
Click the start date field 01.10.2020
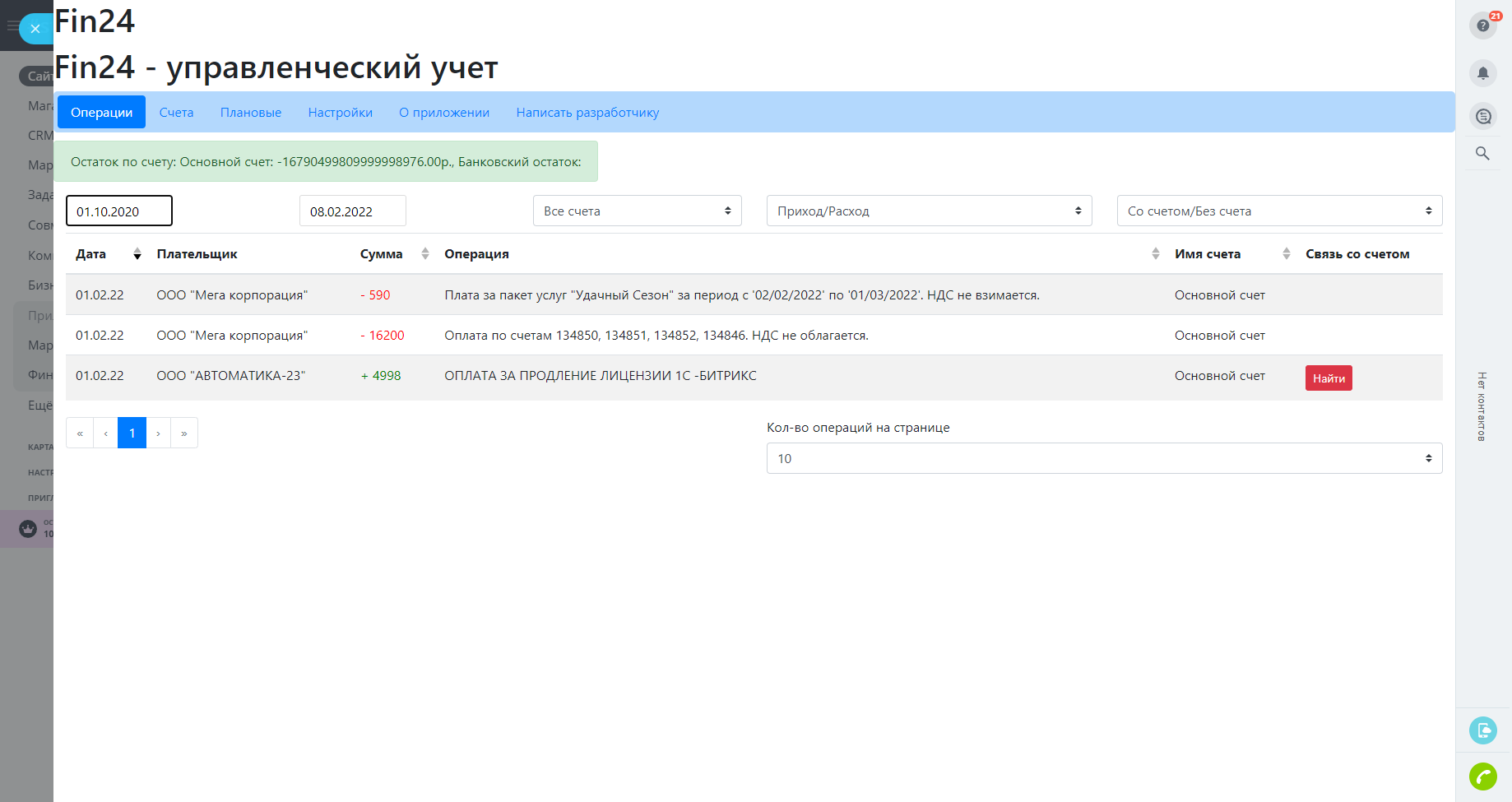(x=119, y=211)
